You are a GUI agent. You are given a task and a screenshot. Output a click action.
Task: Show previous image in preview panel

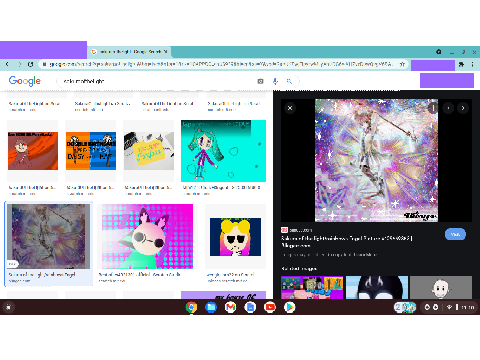[448, 108]
